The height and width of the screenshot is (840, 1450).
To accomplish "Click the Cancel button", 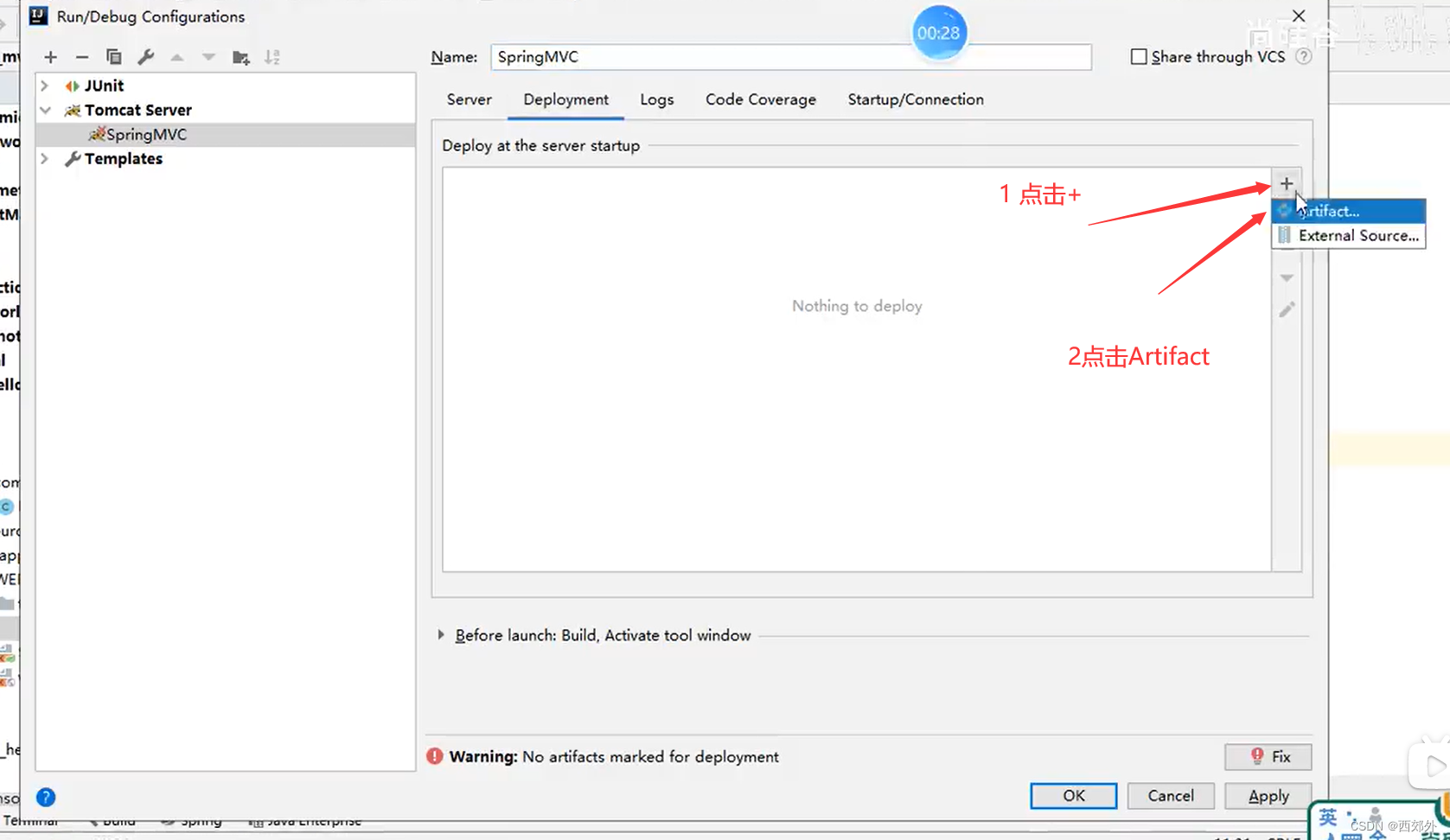I will click(x=1171, y=796).
